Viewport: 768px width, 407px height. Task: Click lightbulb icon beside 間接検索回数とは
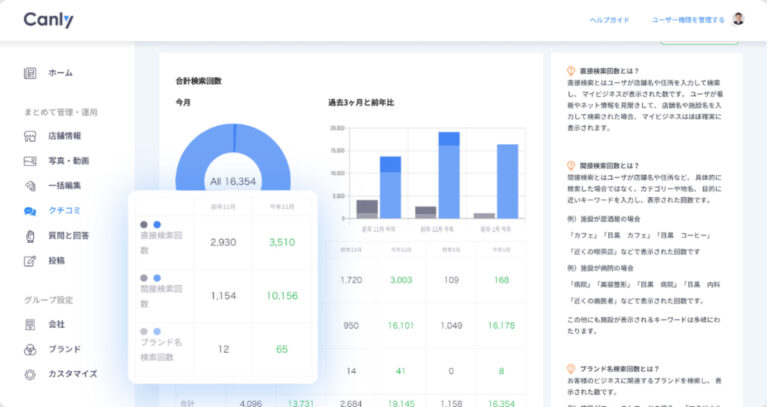coord(571,165)
